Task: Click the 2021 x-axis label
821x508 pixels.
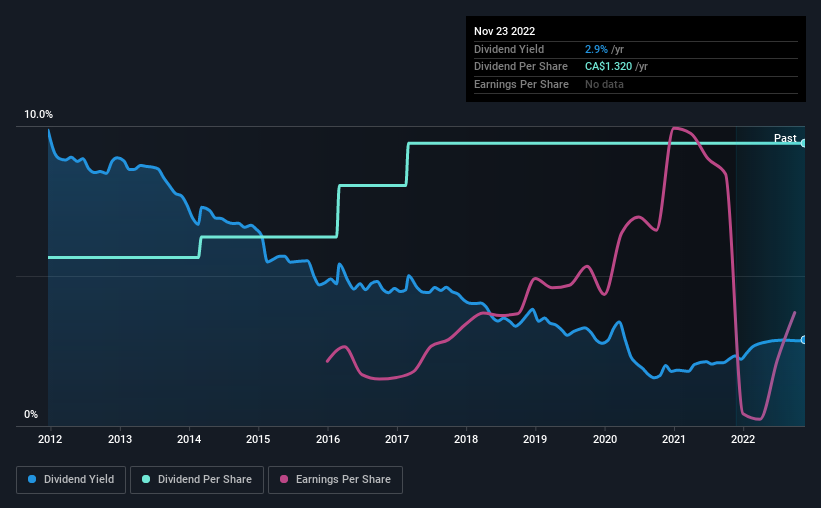Action: coord(674,439)
